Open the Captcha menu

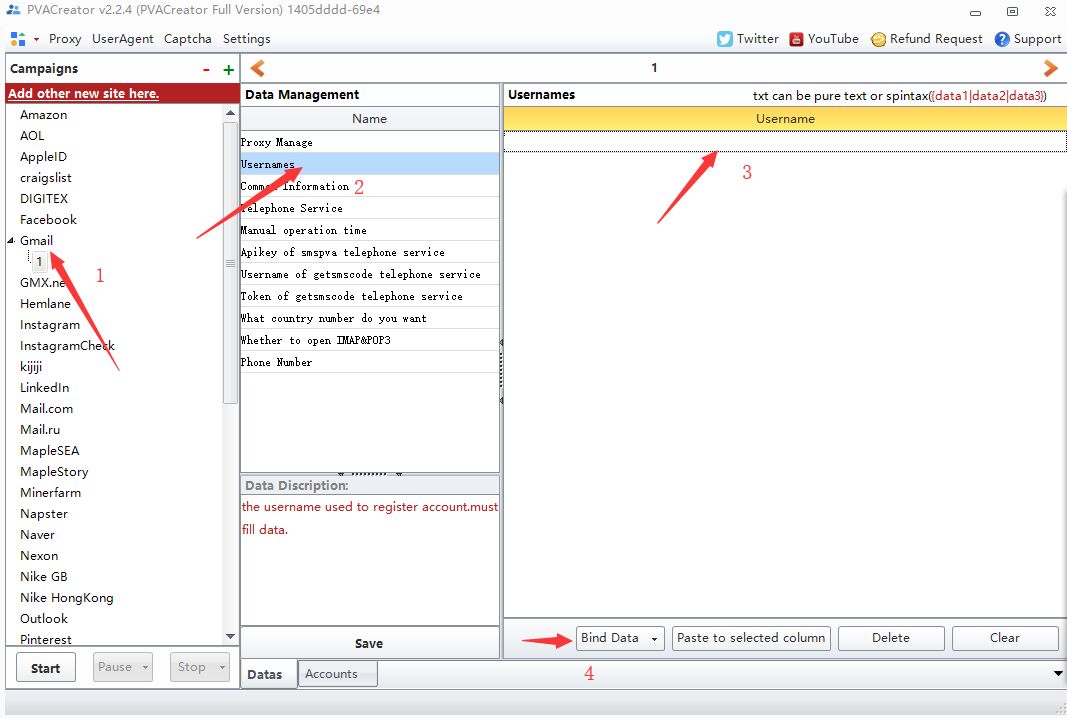(188, 39)
